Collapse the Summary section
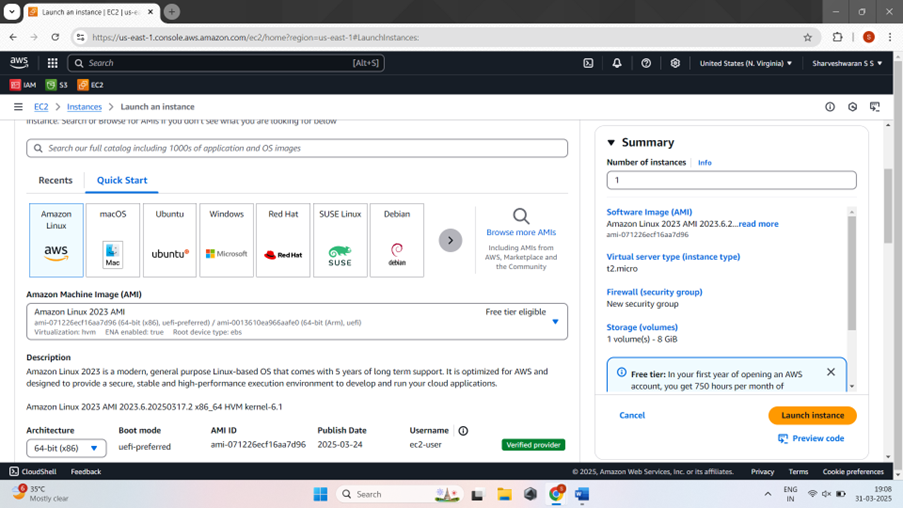Image resolution: width=903 pixels, height=508 pixels. click(x=611, y=142)
